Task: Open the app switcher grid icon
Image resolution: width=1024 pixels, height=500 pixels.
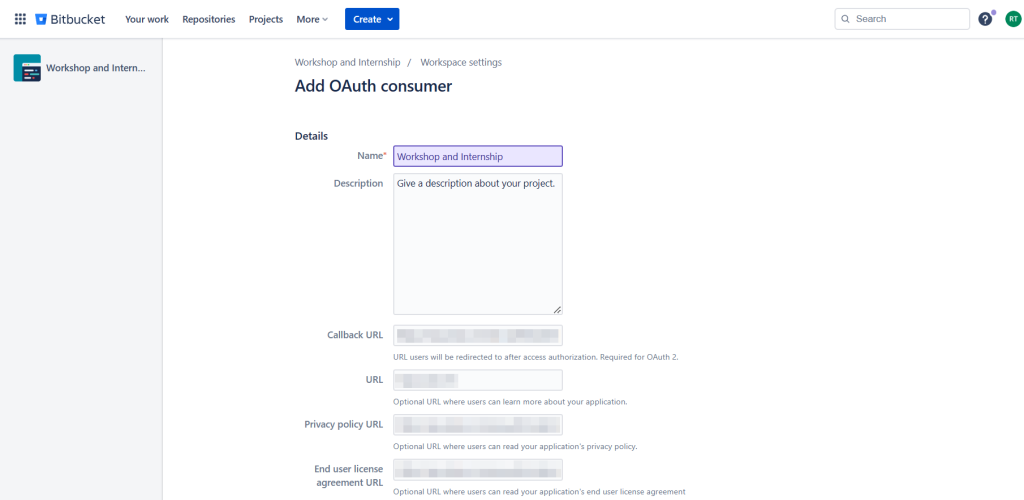Action: 20,19
